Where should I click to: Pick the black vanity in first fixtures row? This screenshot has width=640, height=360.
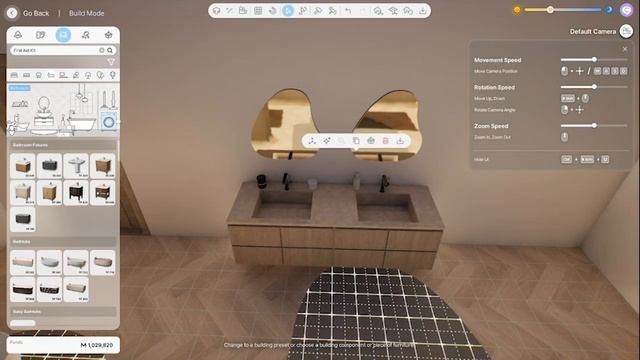coord(49,166)
